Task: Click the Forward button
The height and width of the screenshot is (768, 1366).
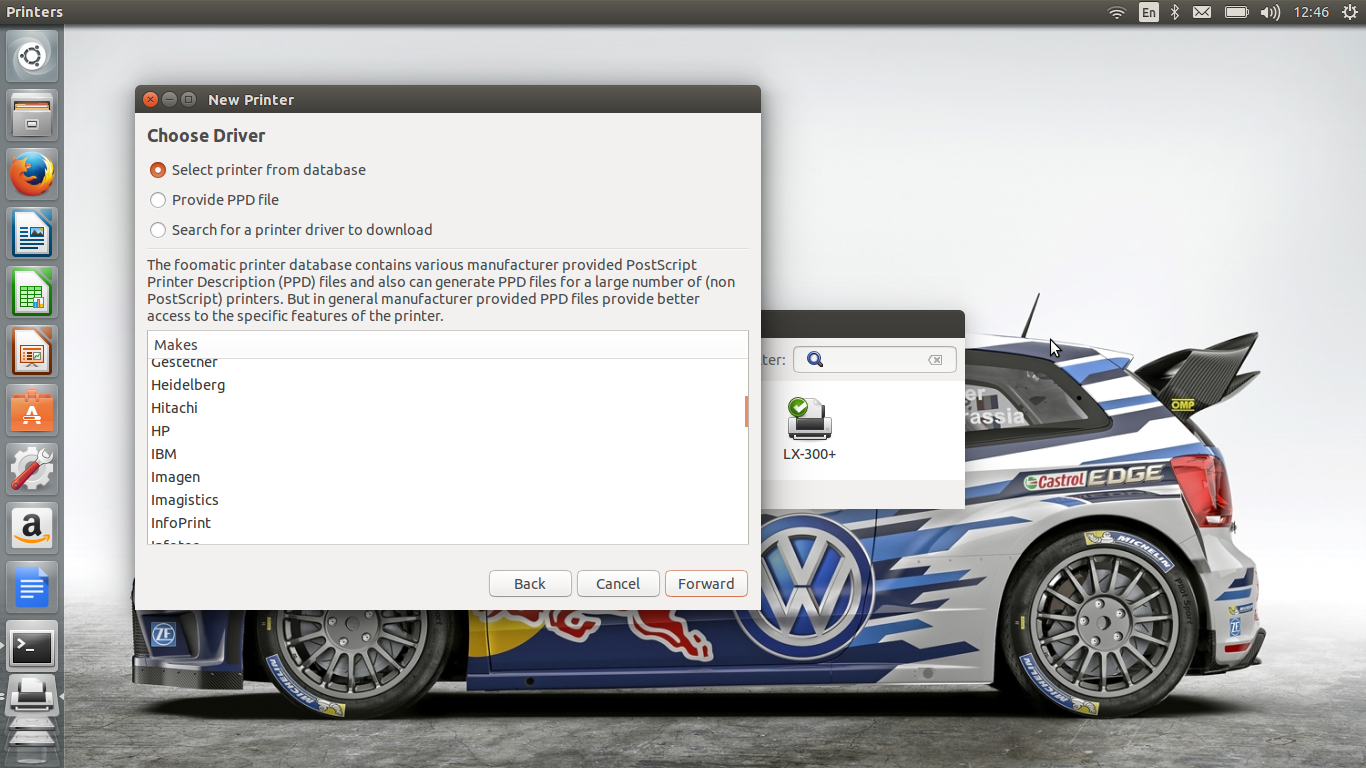Action: (706, 584)
